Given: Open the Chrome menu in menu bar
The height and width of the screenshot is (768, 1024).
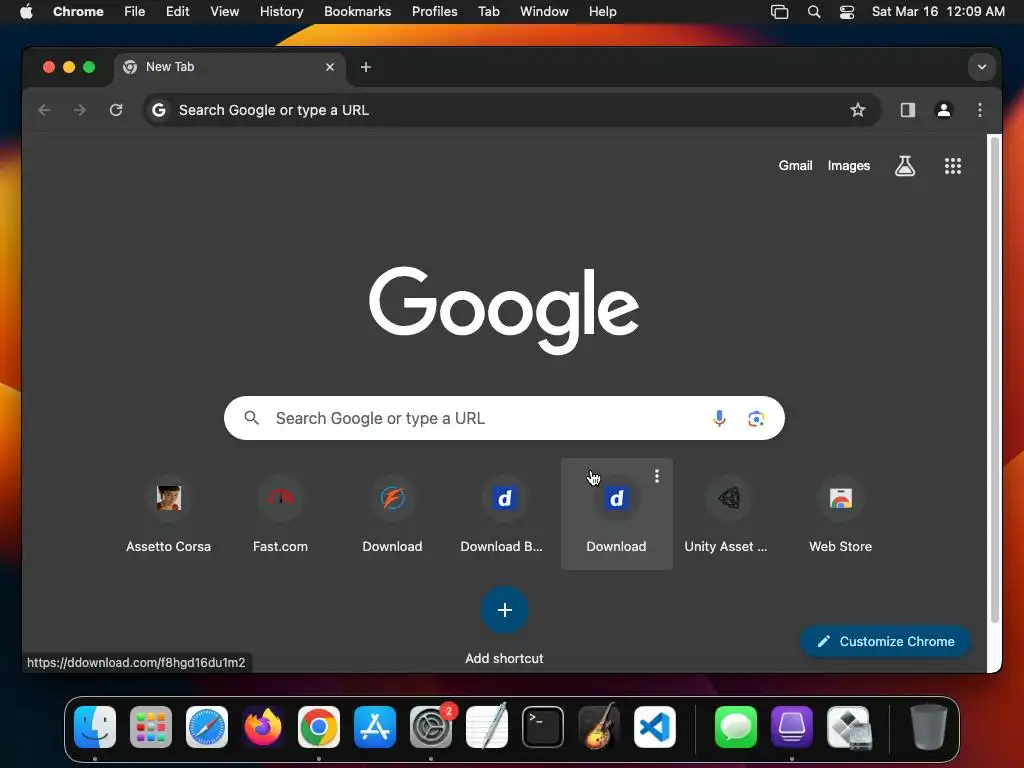Looking at the screenshot, I should pyautogui.click(x=78, y=12).
